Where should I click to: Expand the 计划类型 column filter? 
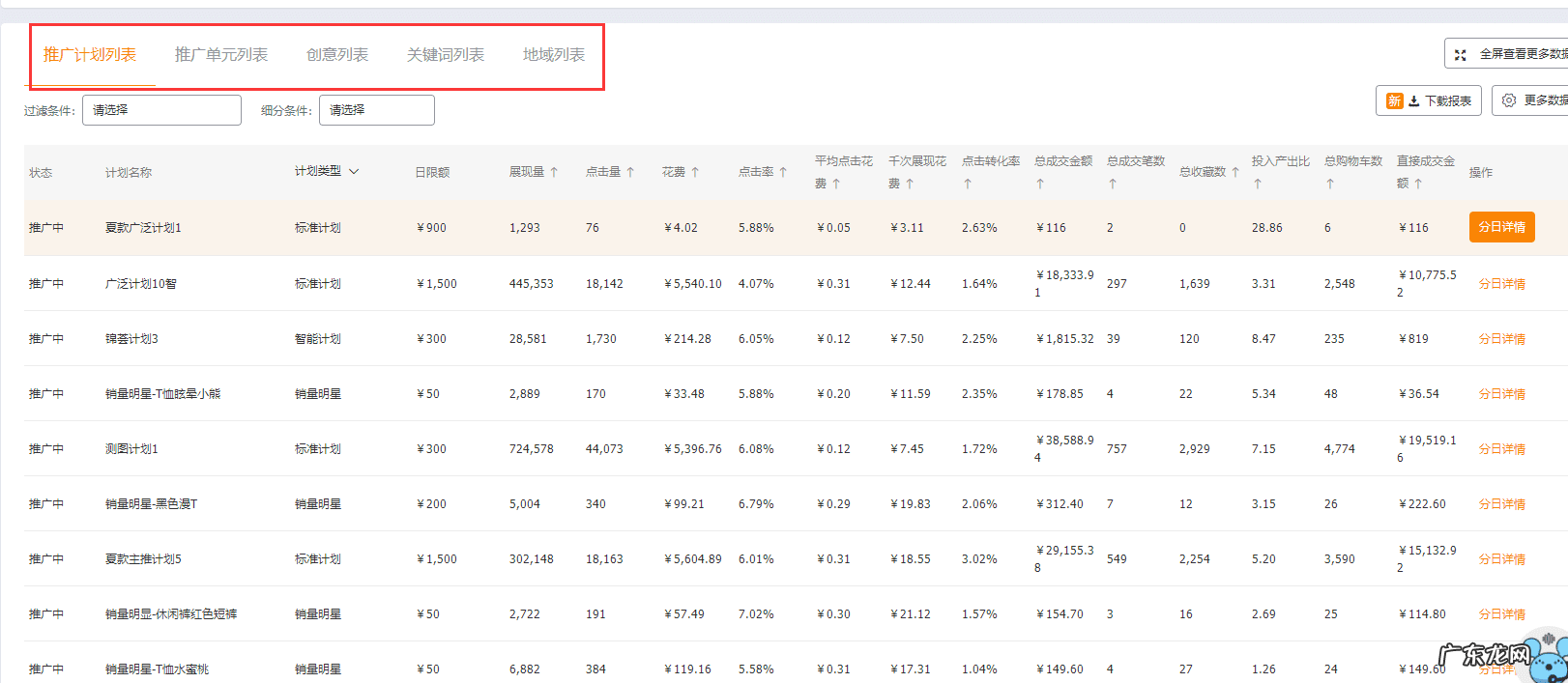[x=354, y=172]
